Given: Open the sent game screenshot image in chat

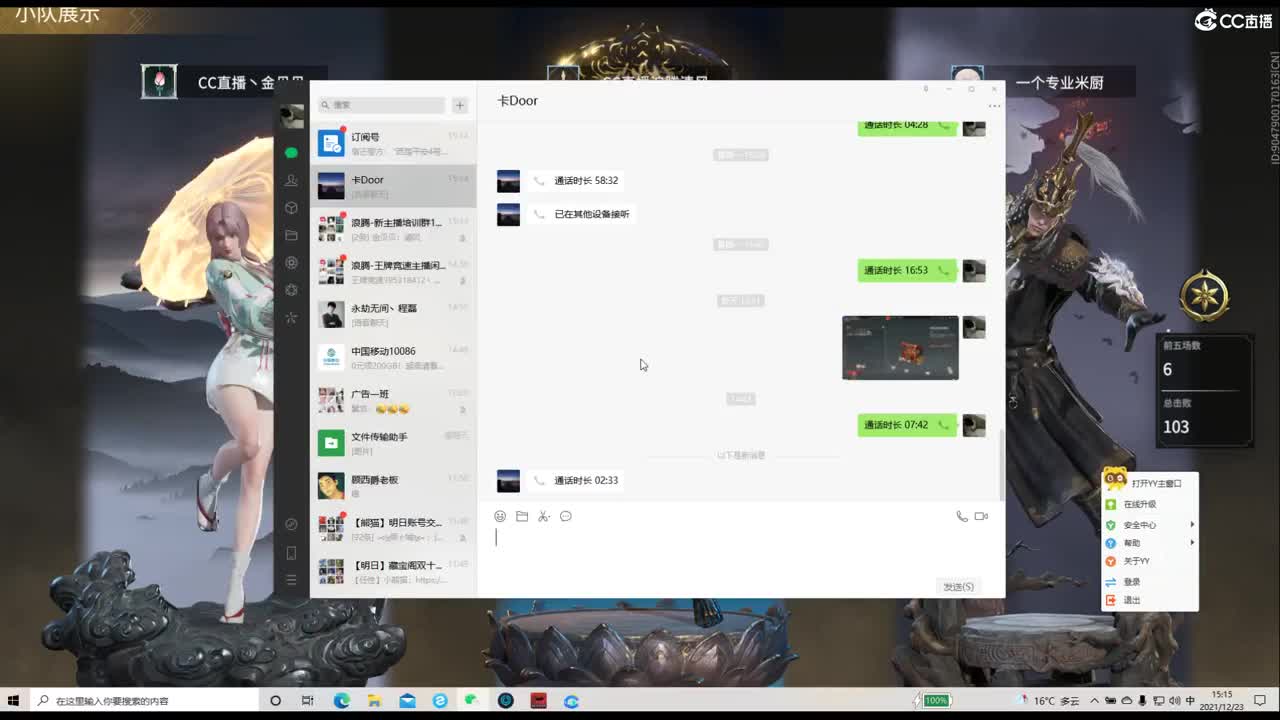Looking at the screenshot, I should point(900,348).
